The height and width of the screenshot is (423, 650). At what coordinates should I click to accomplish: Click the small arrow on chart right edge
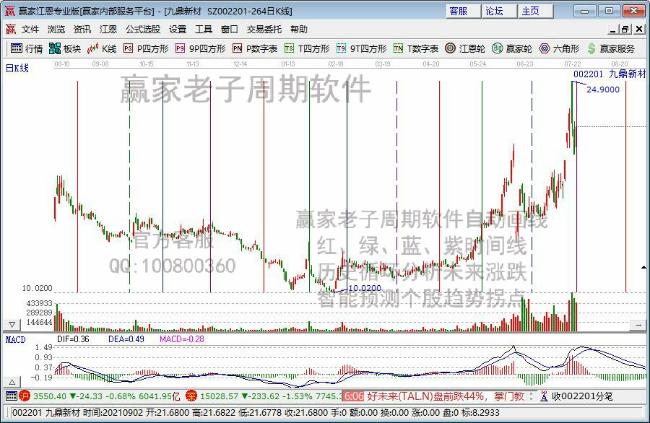click(643, 268)
